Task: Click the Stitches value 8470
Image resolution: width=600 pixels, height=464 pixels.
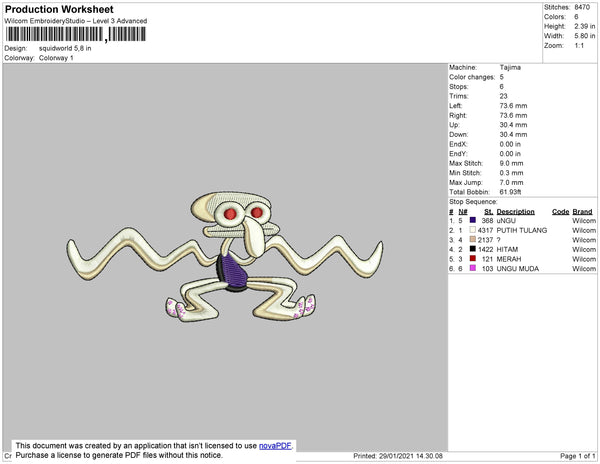Action: (x=582, y=7)
